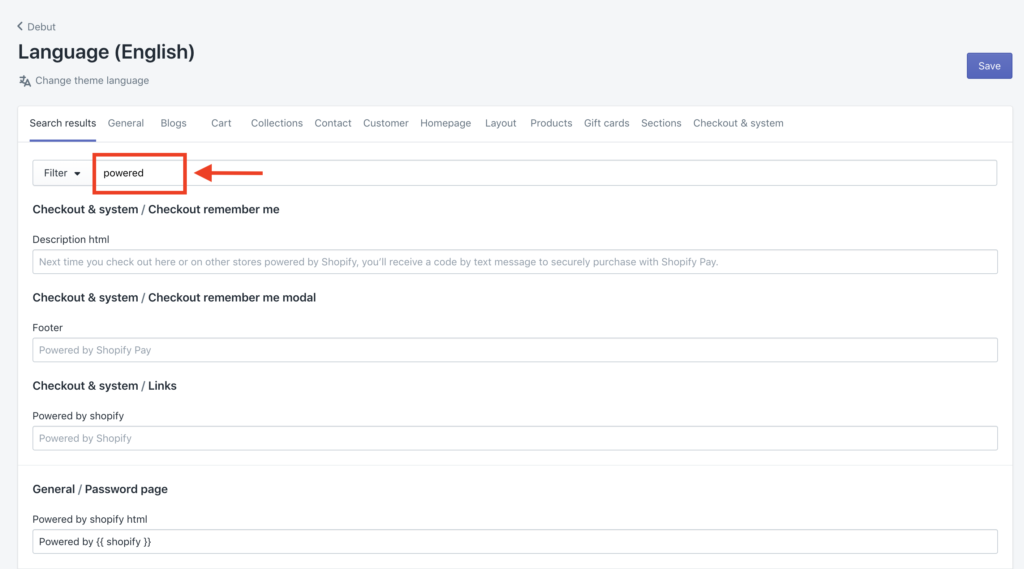
Task: Switch to the Collections tab
Action: pos(276,123)
